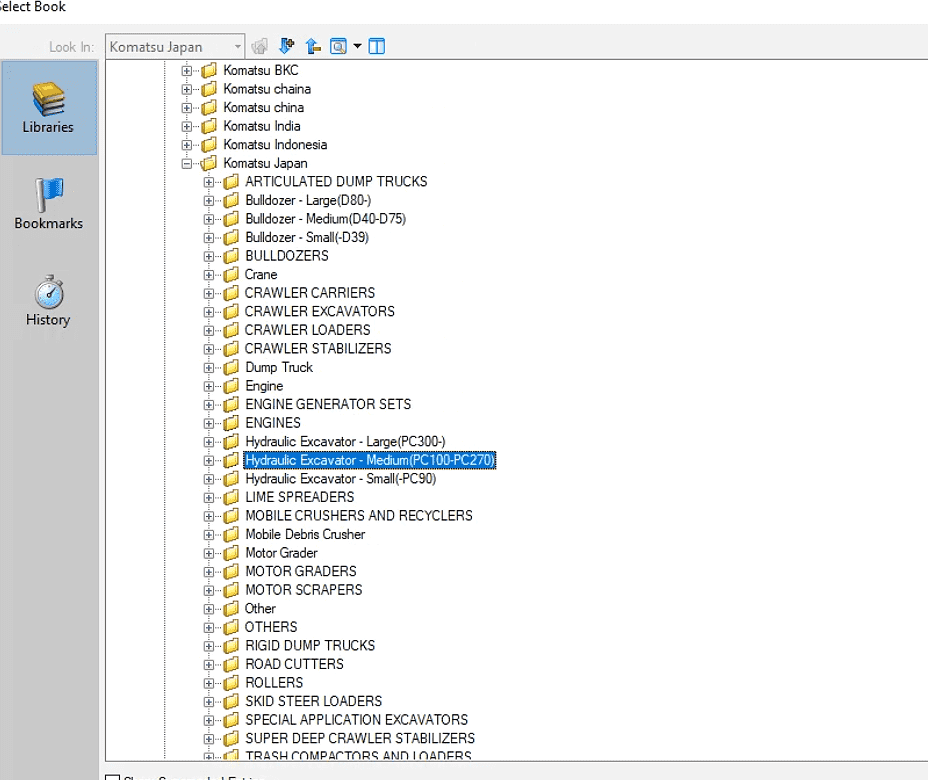
Task: Expand the CRAWLER EXCAVATORS node
Action: pyautogui.click(x=209, y=312)
